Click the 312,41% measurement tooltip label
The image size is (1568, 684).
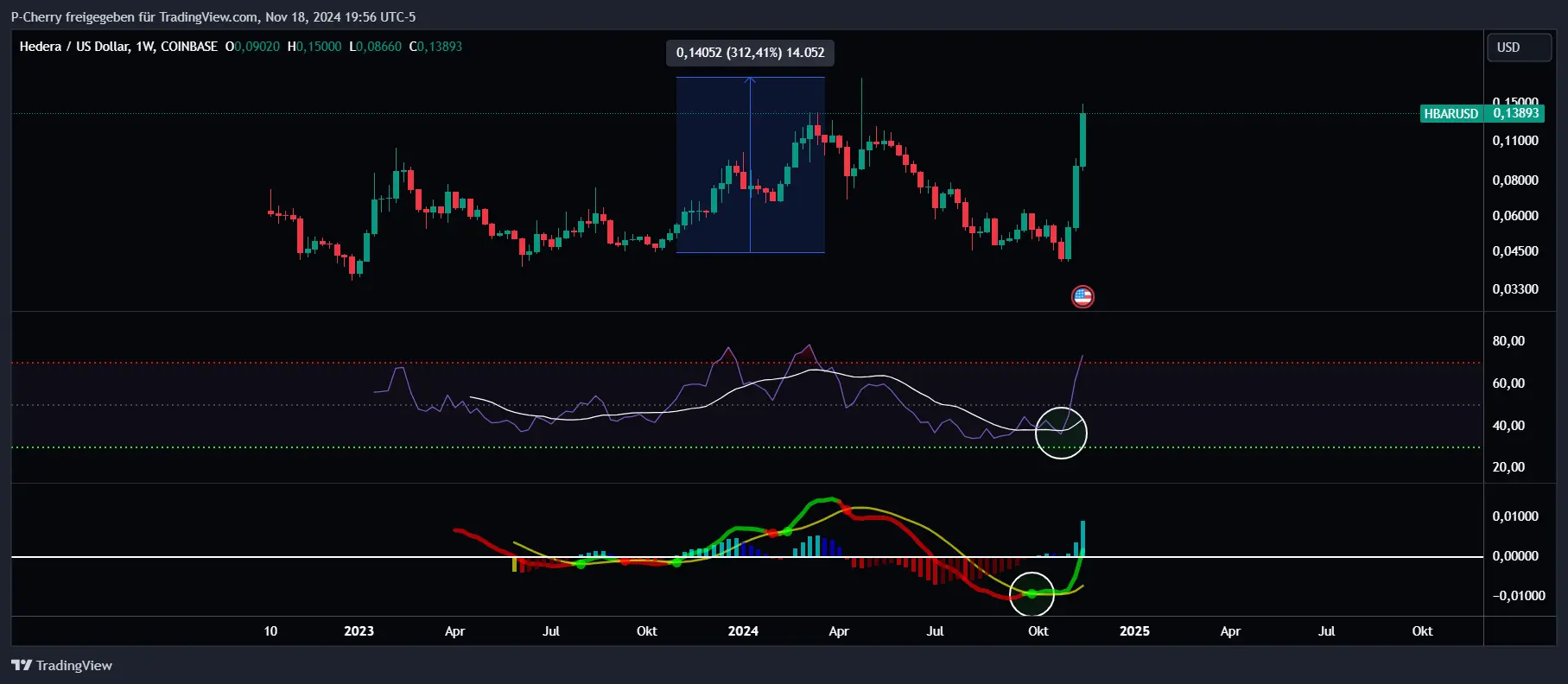coord(750,53)
